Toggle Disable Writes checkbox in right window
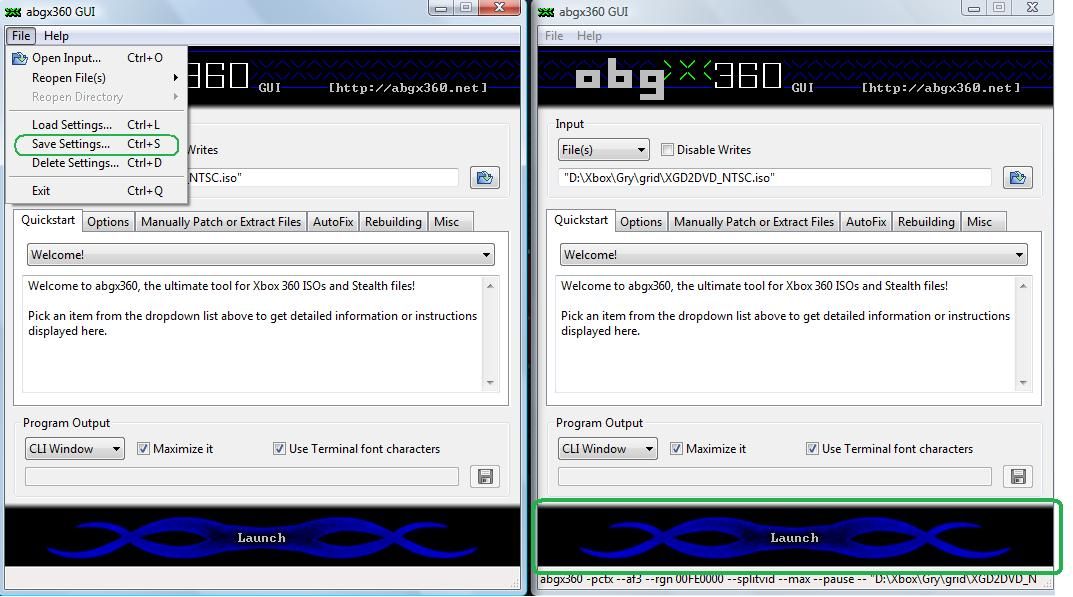1073x597 pixels. coord(667,149)
